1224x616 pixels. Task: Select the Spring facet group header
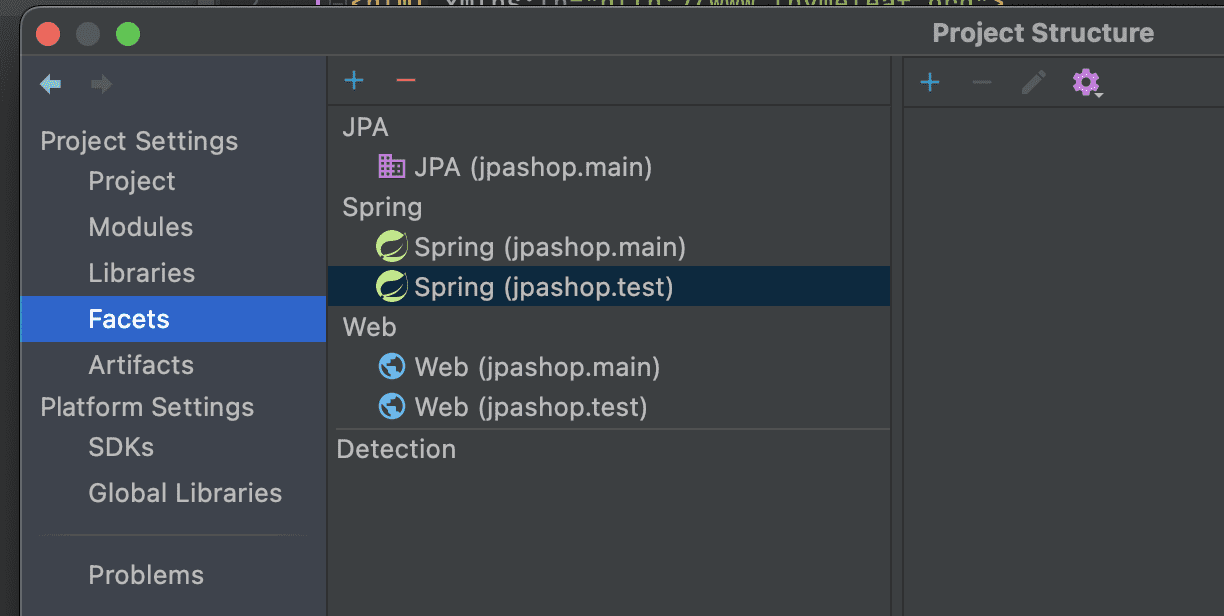tap(382, 207)
